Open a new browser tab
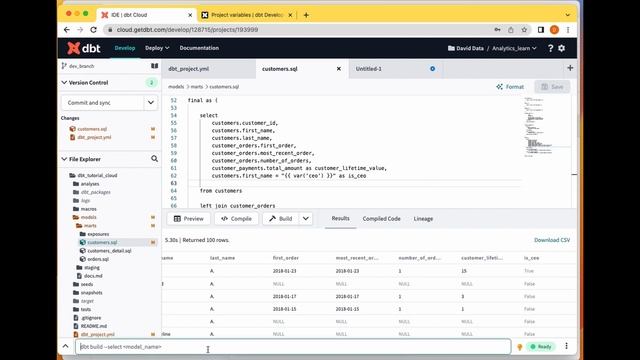Viewport: 640px width, 360px height. (x=306, y=15)
